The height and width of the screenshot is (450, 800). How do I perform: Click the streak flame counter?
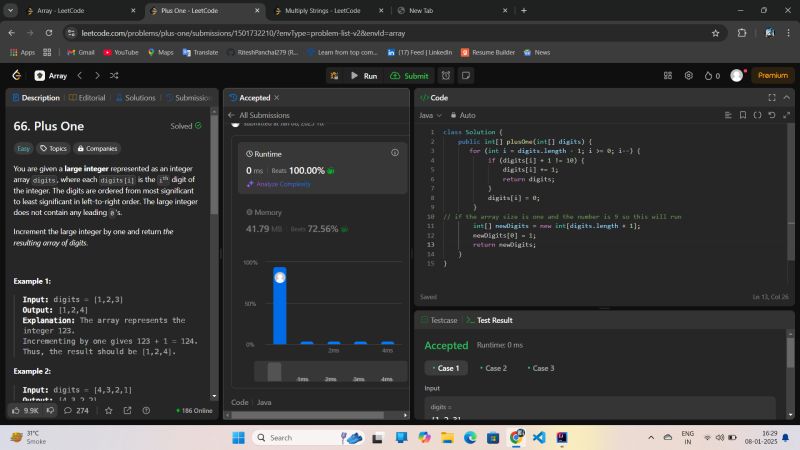pos(712,76)
